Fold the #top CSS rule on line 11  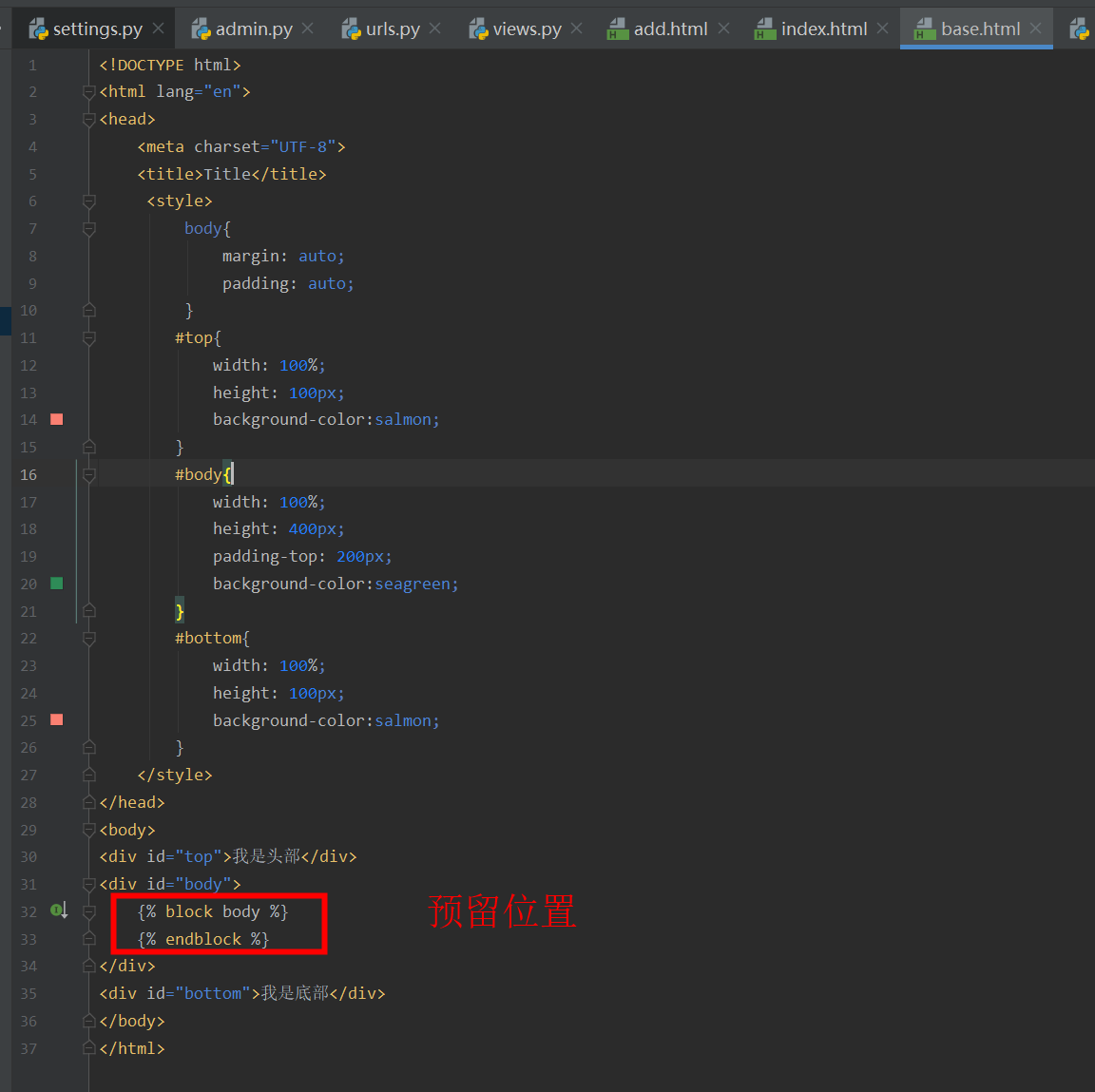coord(88,338)
